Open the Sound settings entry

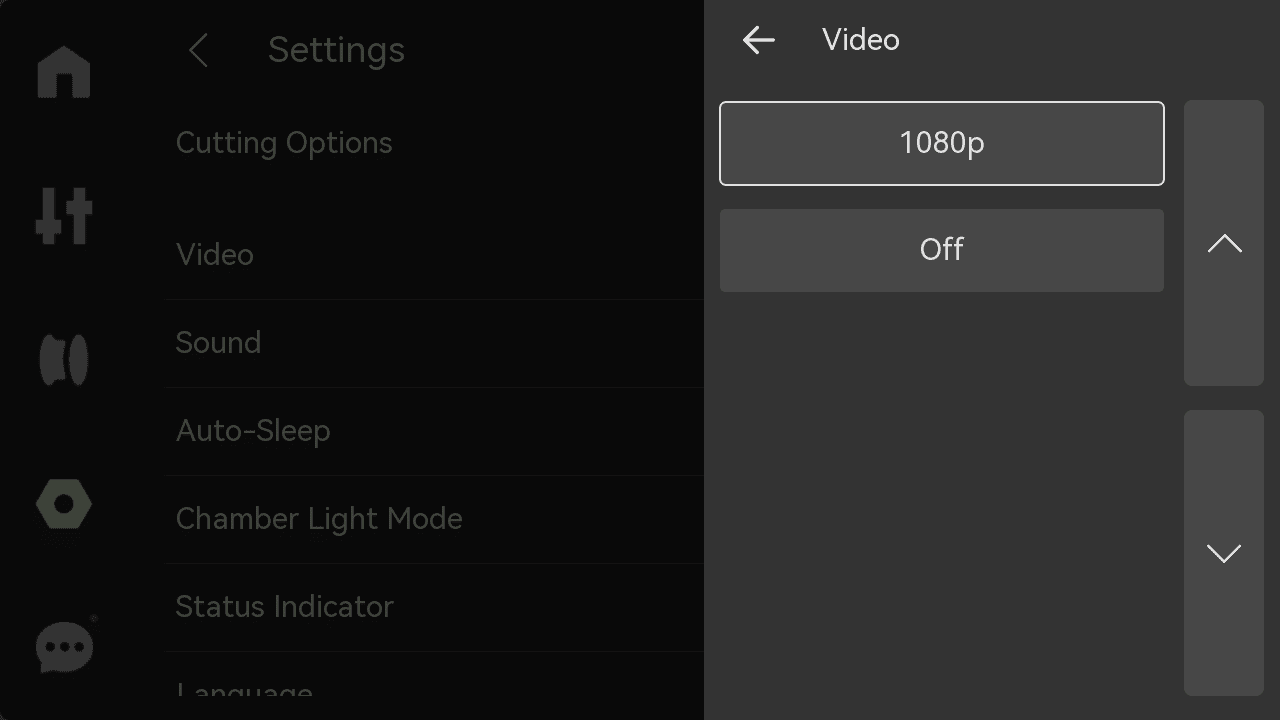pyautogui.click(x=435, y=343)
